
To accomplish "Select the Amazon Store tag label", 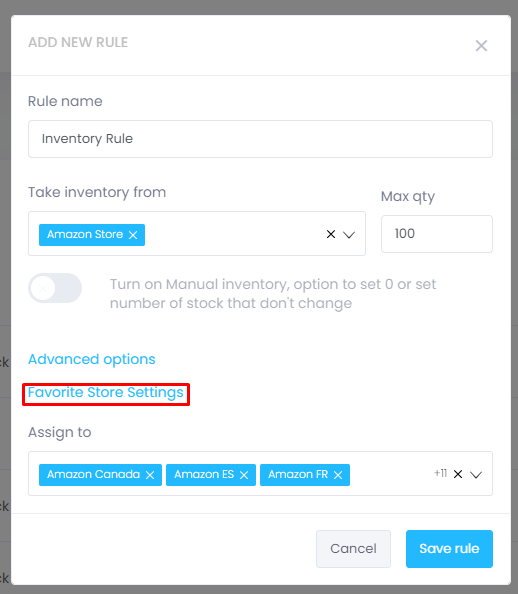I will tap(85, 234).
